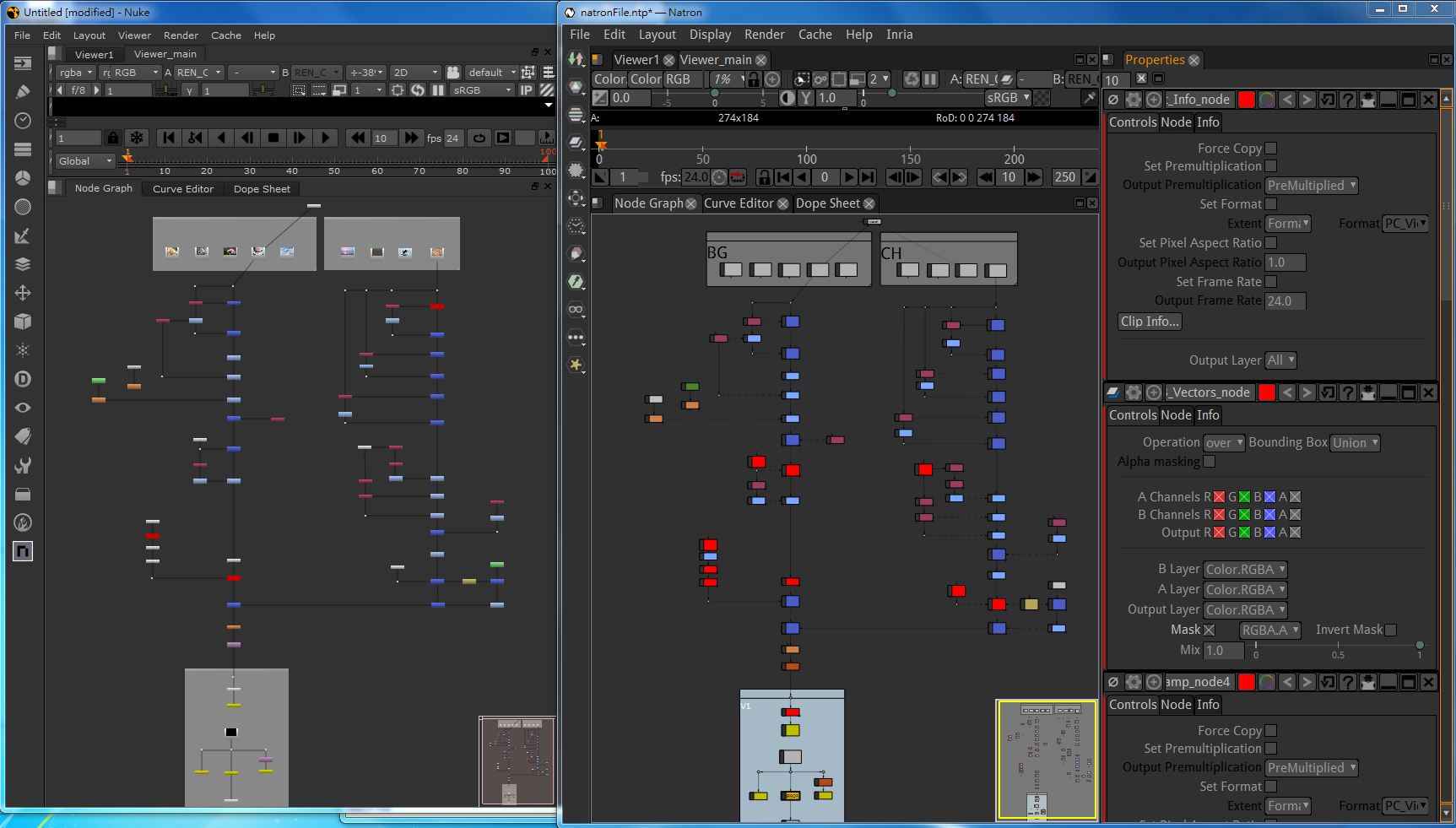1456x828 pixels.
Task: Click the help question mark on the Info_node panel
Action: pyautogui.click(x=1347, y=100)
